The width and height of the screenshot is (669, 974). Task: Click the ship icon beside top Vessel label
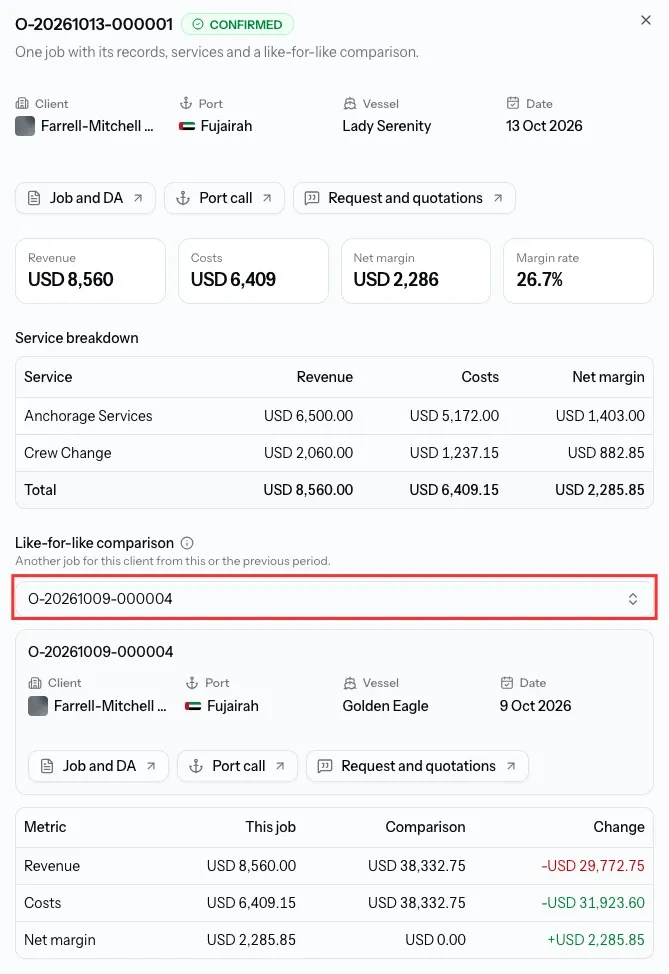pos(350,103)
